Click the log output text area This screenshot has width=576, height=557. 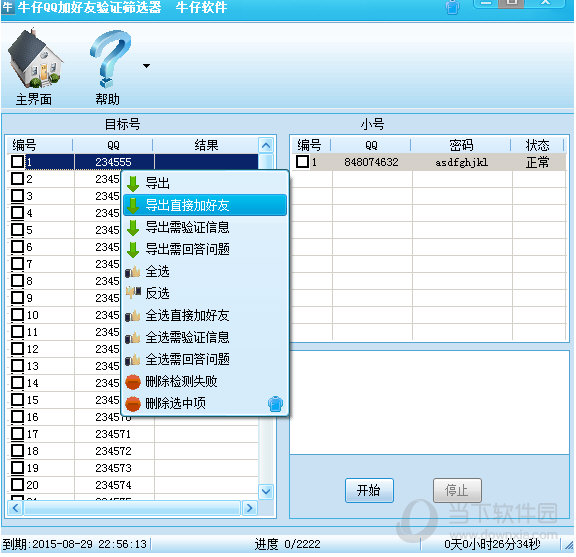(429, 402)
